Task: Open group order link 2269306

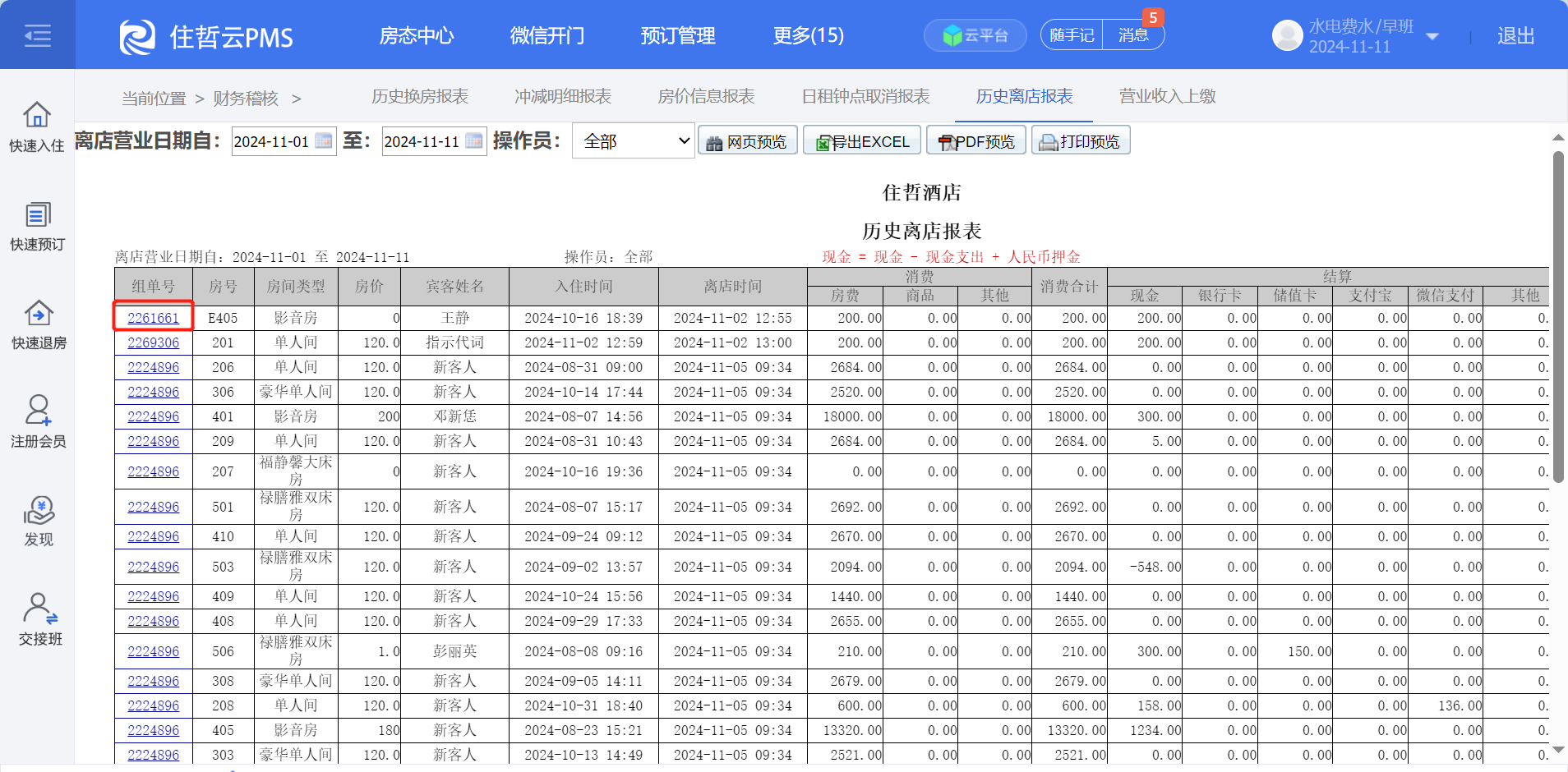Action: [x=154, y=342]
